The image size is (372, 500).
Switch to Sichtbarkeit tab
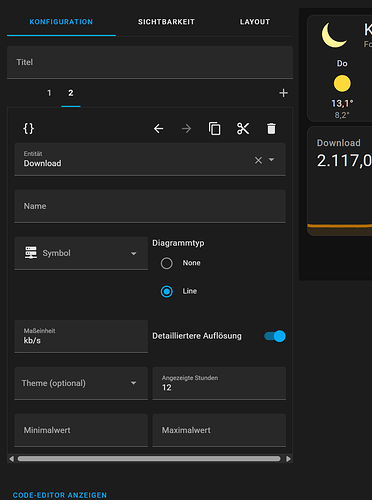166,22
